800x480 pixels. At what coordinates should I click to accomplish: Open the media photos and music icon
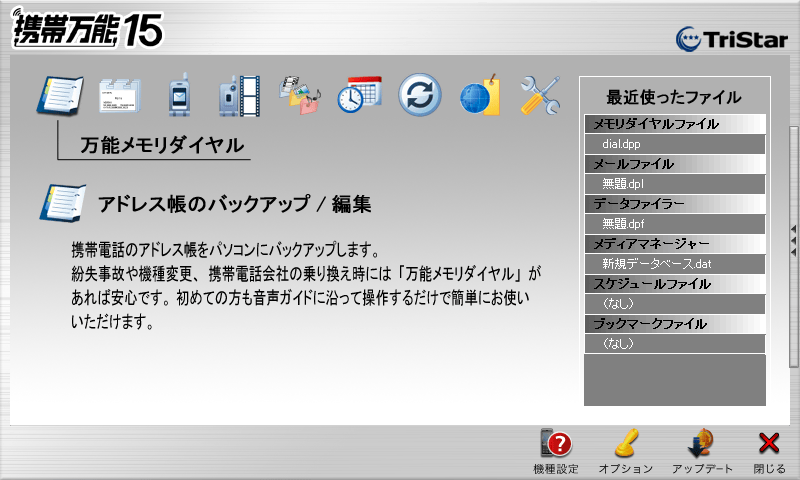pyautogui.click(x=300, y=95)
